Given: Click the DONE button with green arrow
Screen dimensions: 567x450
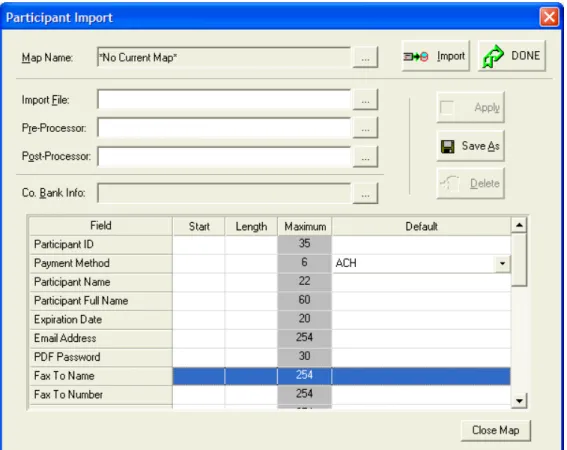Looking at the screenshot, I should click(512, 56).
